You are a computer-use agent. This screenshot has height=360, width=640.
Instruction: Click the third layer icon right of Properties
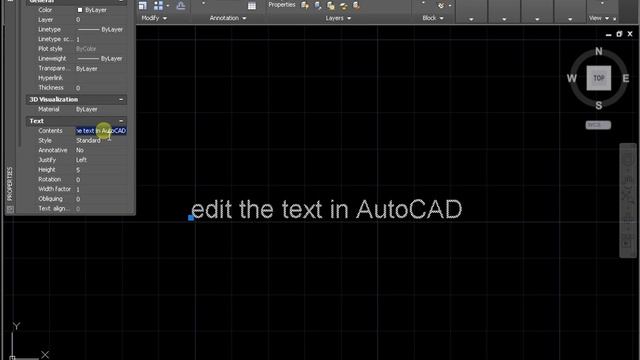(331, 5)
